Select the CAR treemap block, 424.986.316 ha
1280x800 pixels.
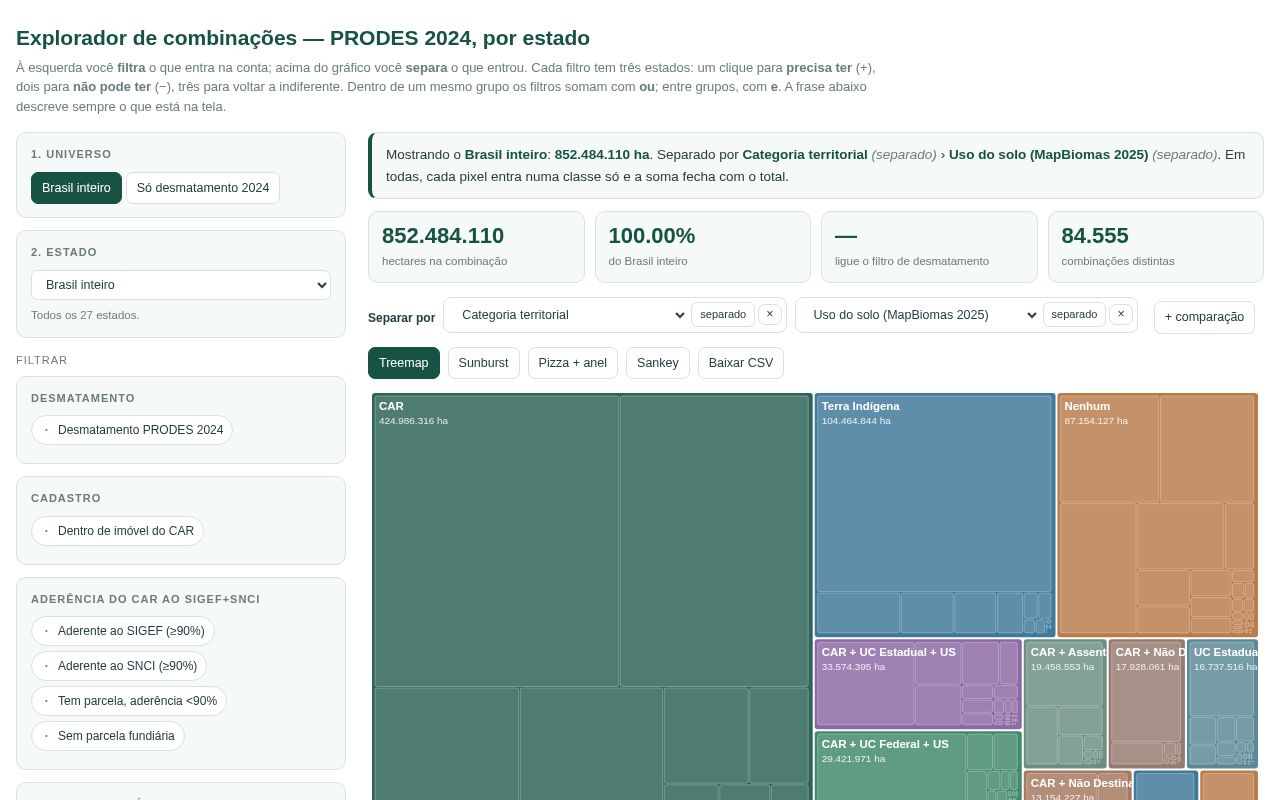click(592, 597)
